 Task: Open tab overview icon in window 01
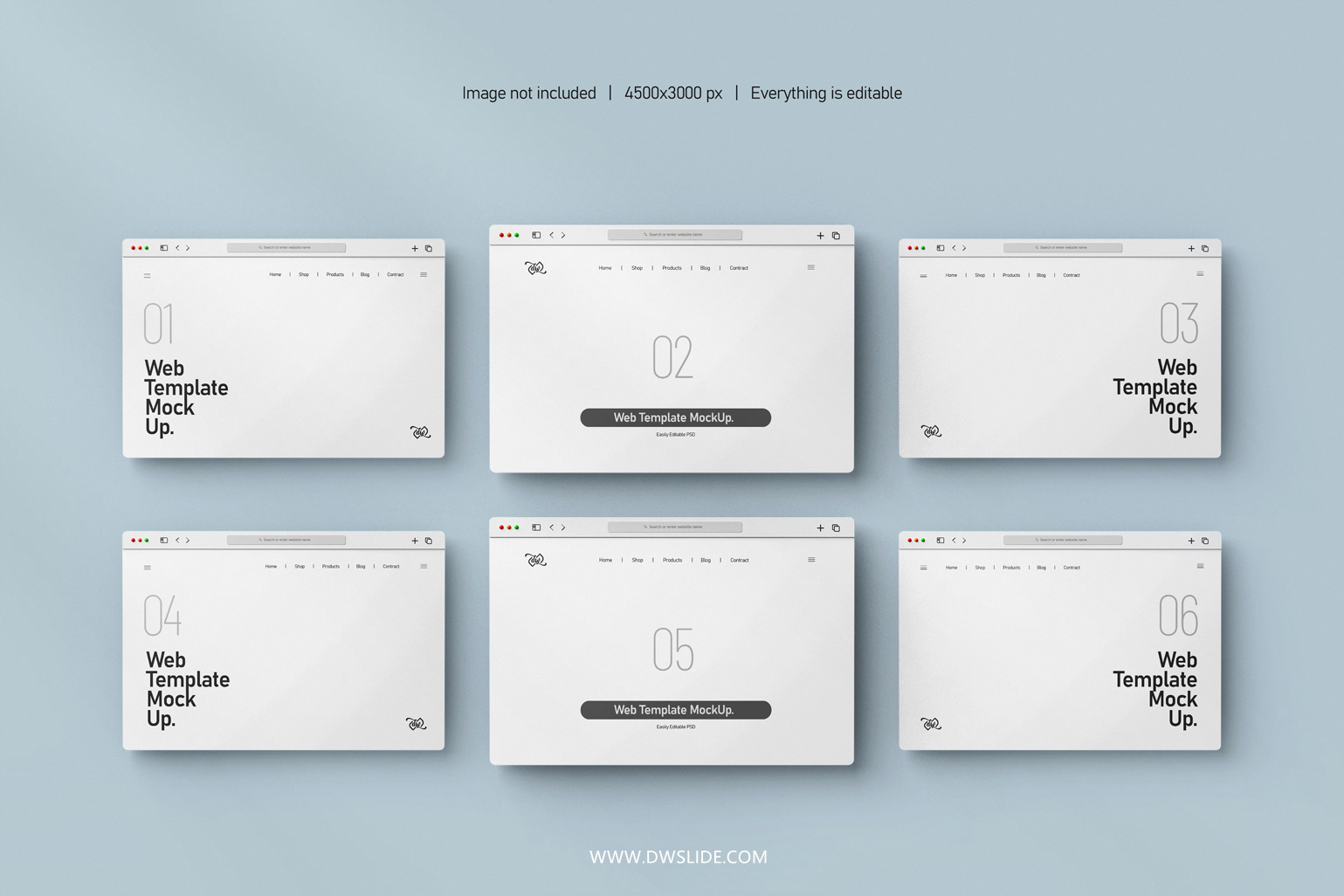coord(429,248)
